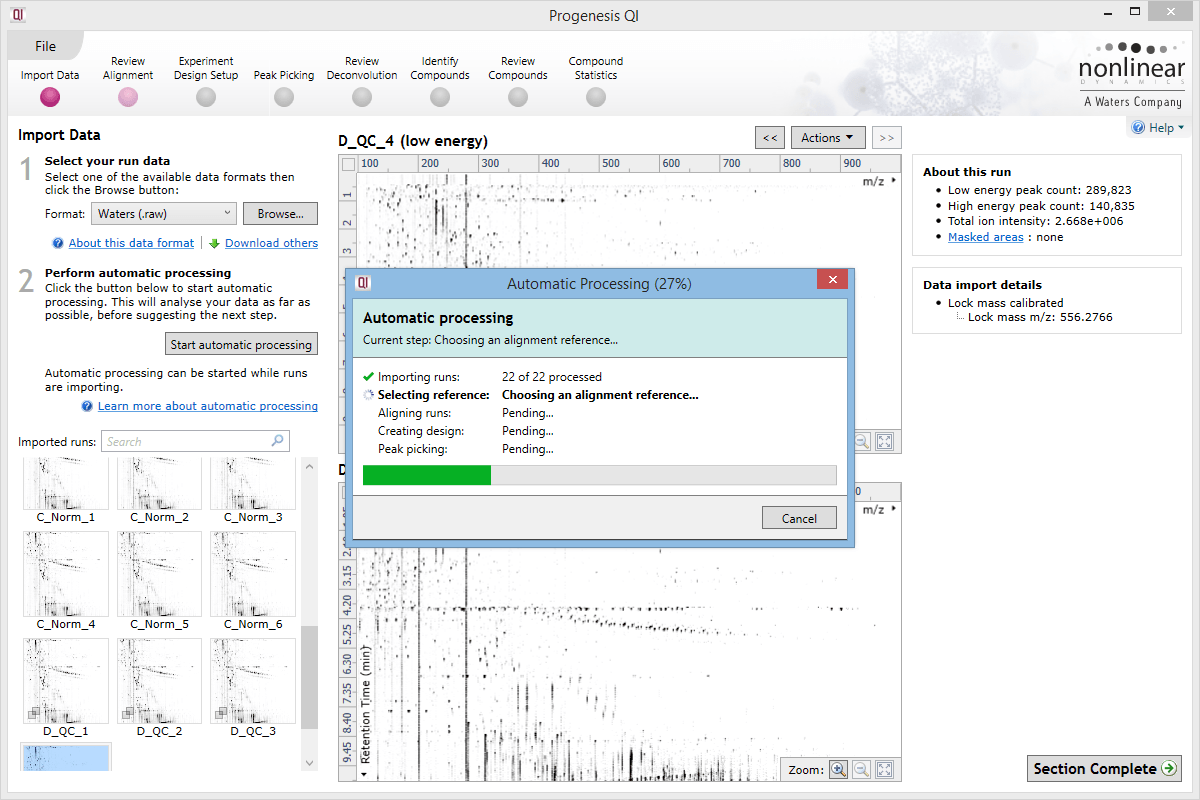Viewport: 1200px width, 800px height.
Task: Open Learn more about automatic processing link
Action: point(208,406)
